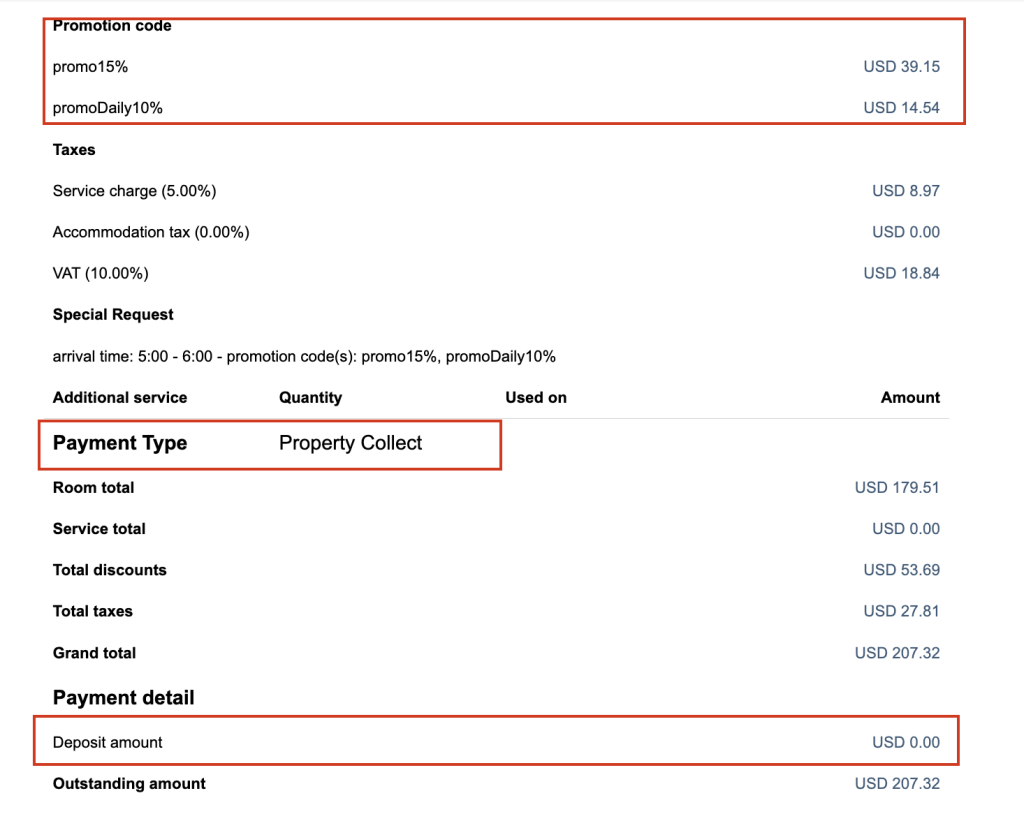Click the Grand total amount value
The height and width of the screenshot is (828, 1024).
[x=897, y=653]
